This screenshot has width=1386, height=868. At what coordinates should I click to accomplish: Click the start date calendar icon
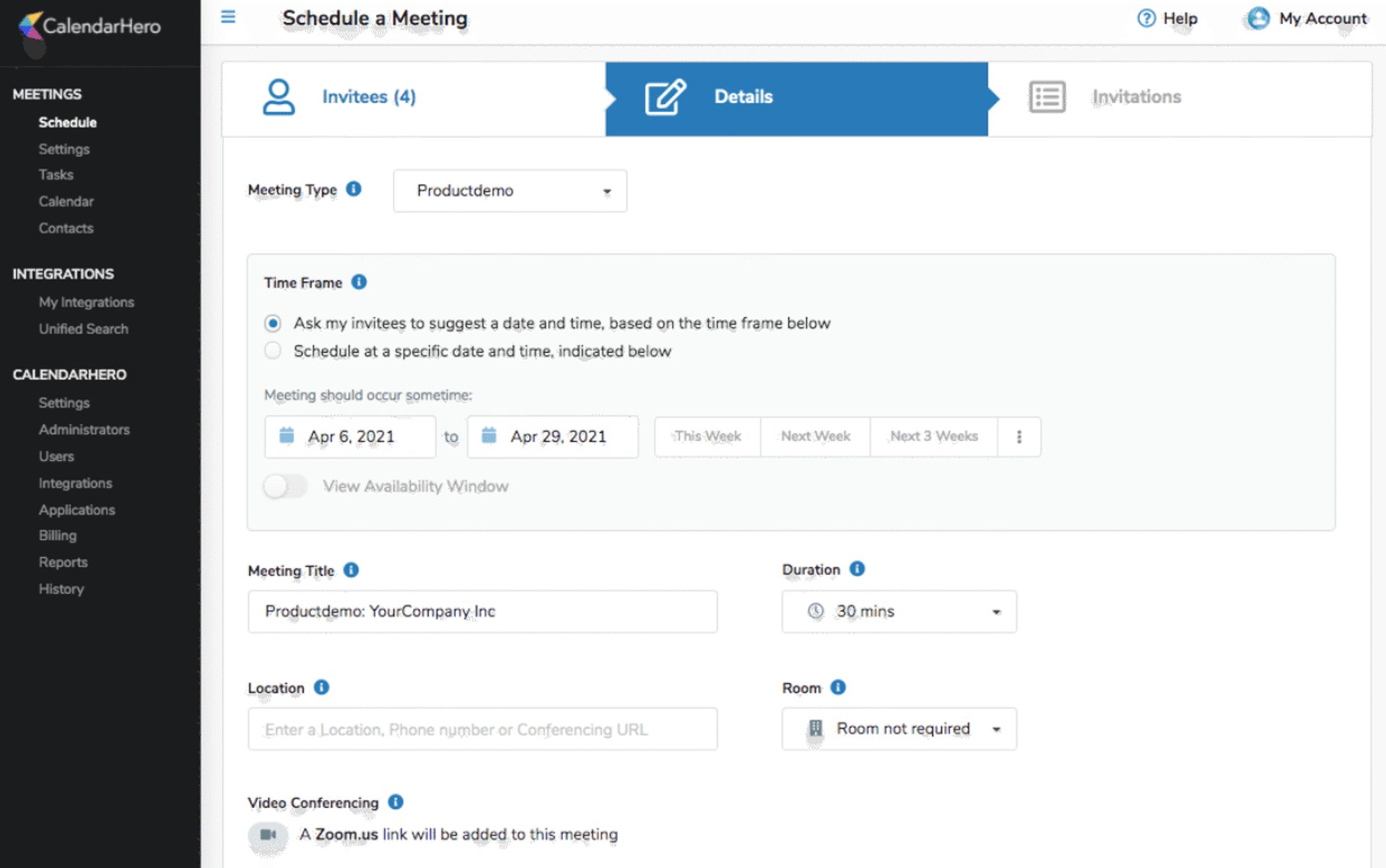[x=287, y=436]
